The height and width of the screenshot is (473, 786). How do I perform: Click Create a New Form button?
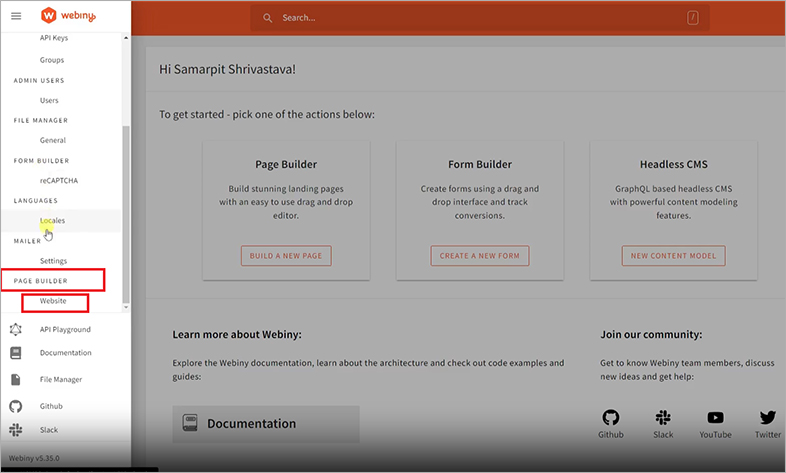tap(480, 256)
